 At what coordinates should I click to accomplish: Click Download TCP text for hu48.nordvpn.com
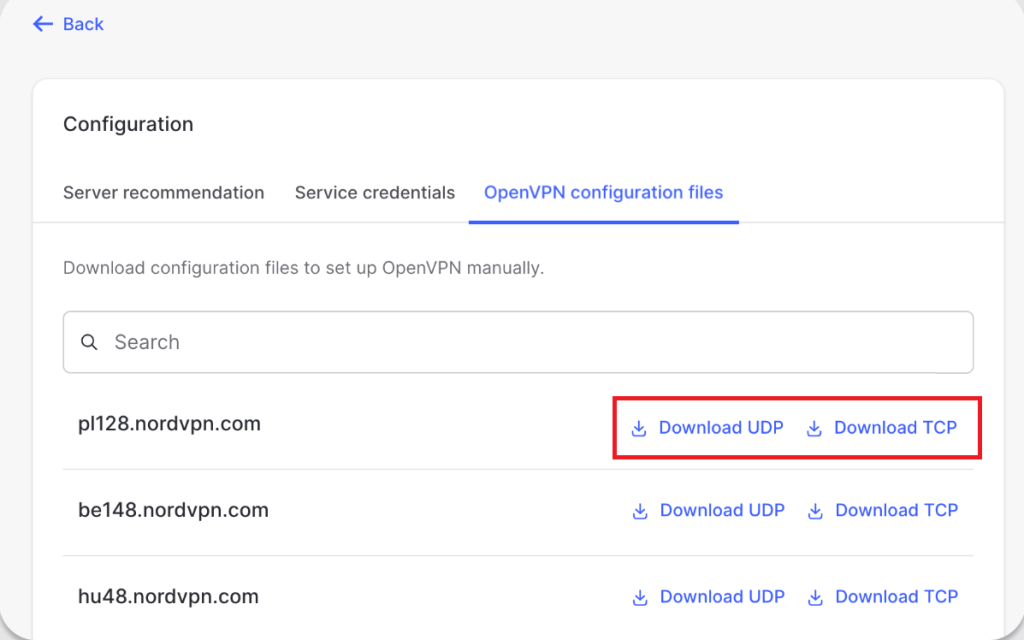click(x=896, y=597)
